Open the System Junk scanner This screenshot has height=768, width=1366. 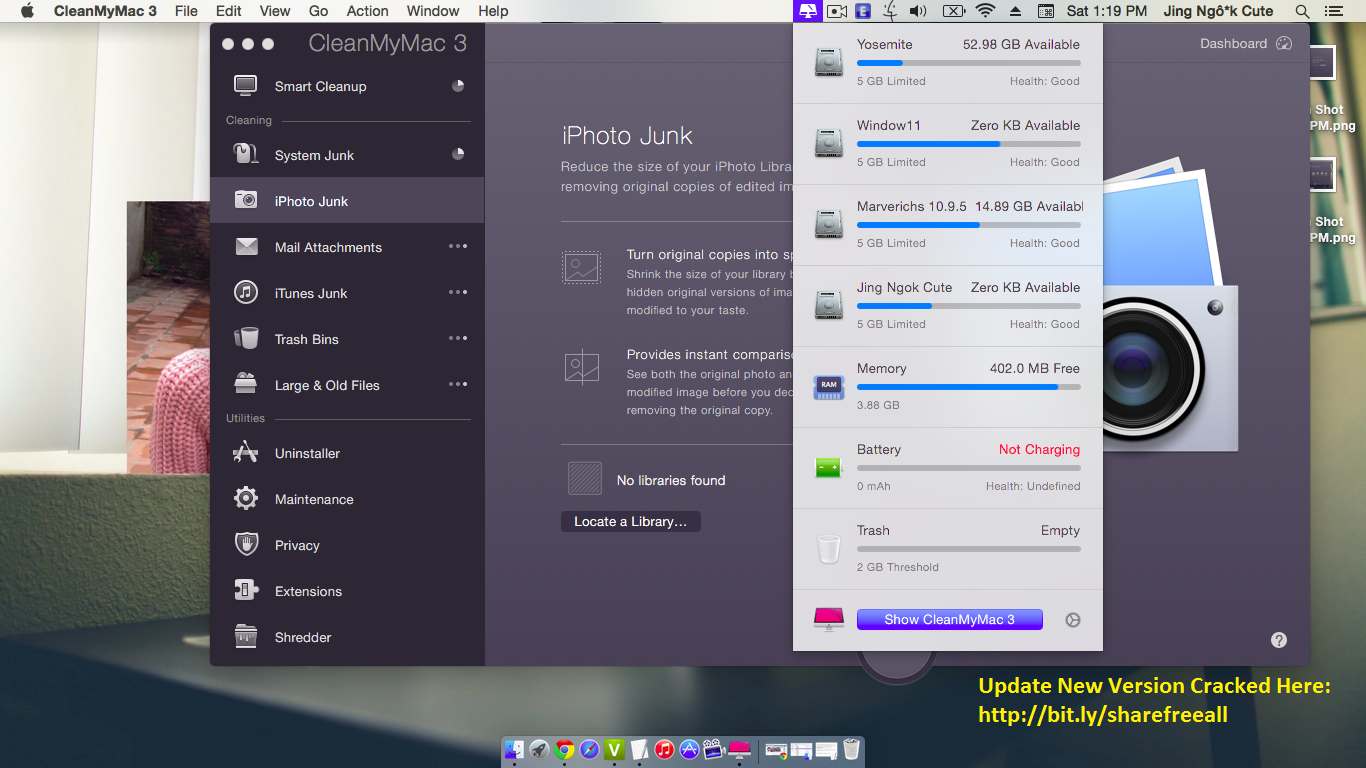[x=314, y=154]
